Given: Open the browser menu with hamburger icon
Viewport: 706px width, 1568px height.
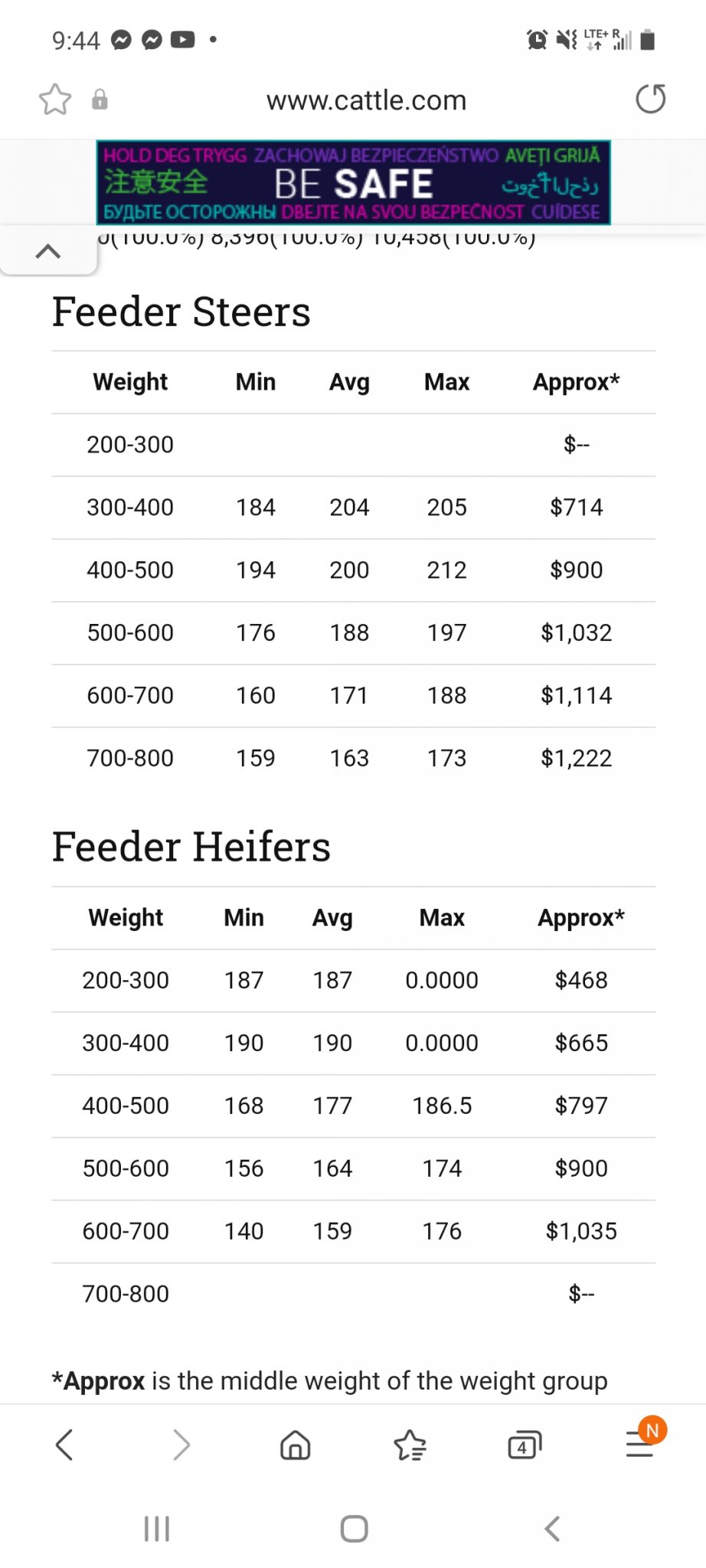Looking at the screenshot, I should [x=640, y=1445].
